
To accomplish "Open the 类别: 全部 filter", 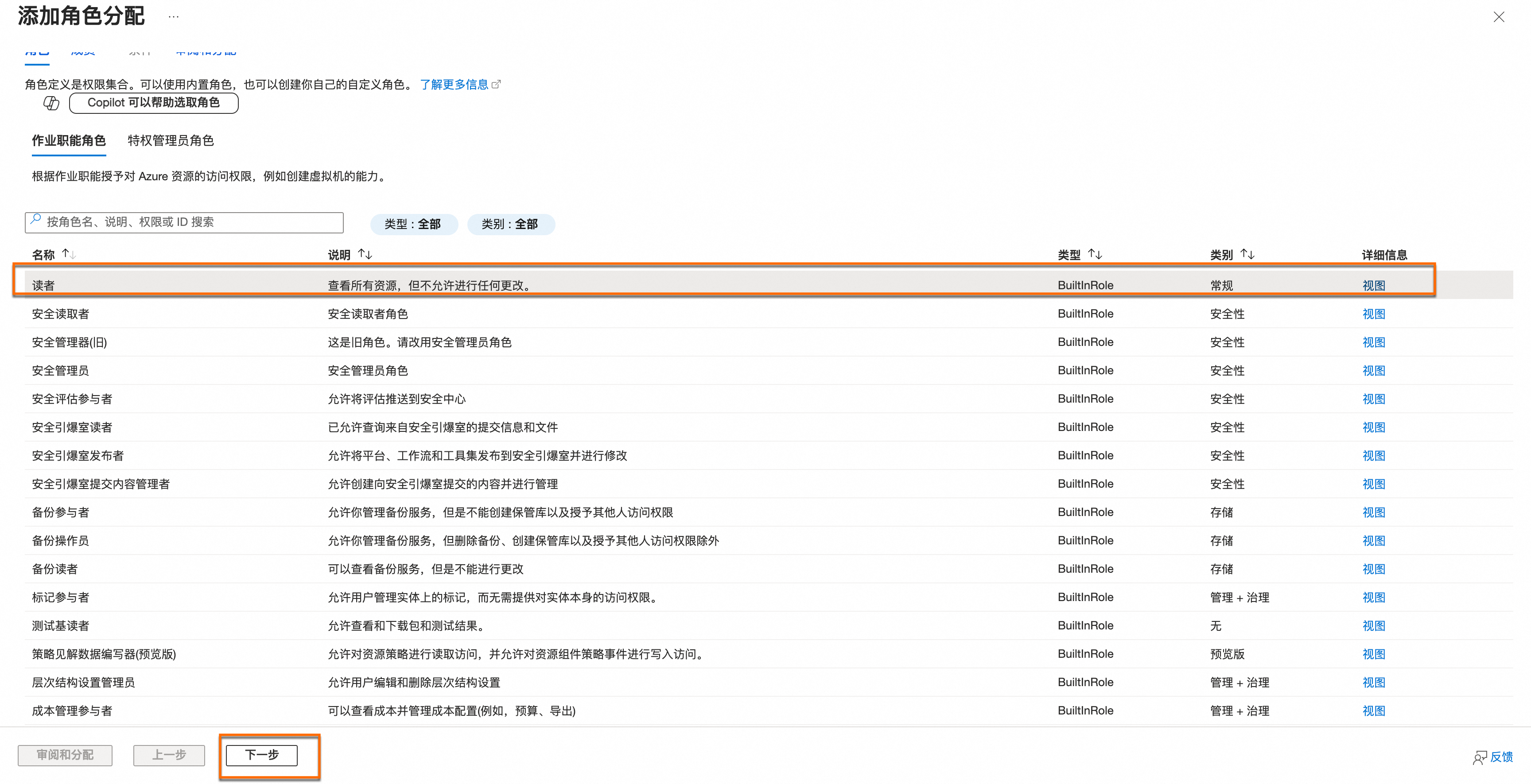I will click(510, 224).
